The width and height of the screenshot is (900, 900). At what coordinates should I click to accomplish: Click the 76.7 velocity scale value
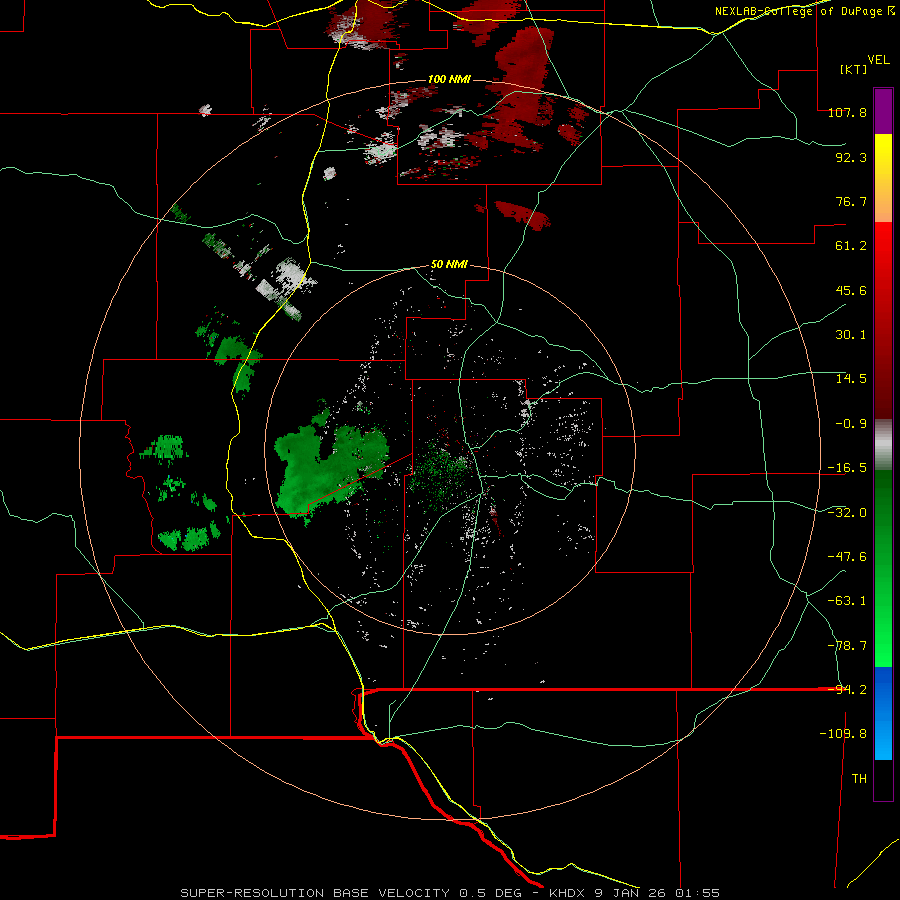click(851, 201)
